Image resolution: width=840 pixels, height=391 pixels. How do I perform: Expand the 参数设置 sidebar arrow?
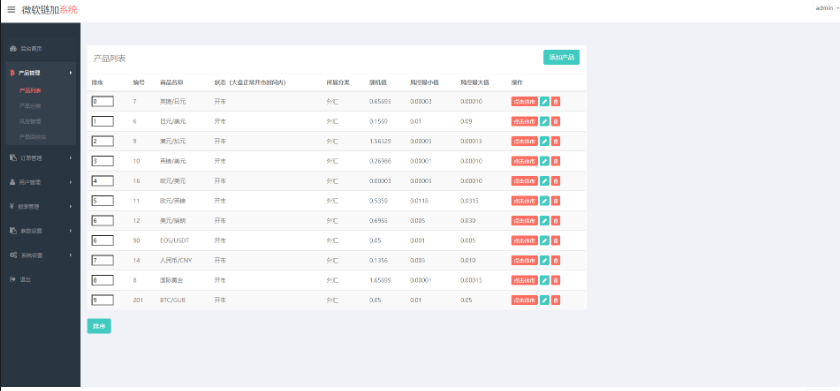[71, 231]
